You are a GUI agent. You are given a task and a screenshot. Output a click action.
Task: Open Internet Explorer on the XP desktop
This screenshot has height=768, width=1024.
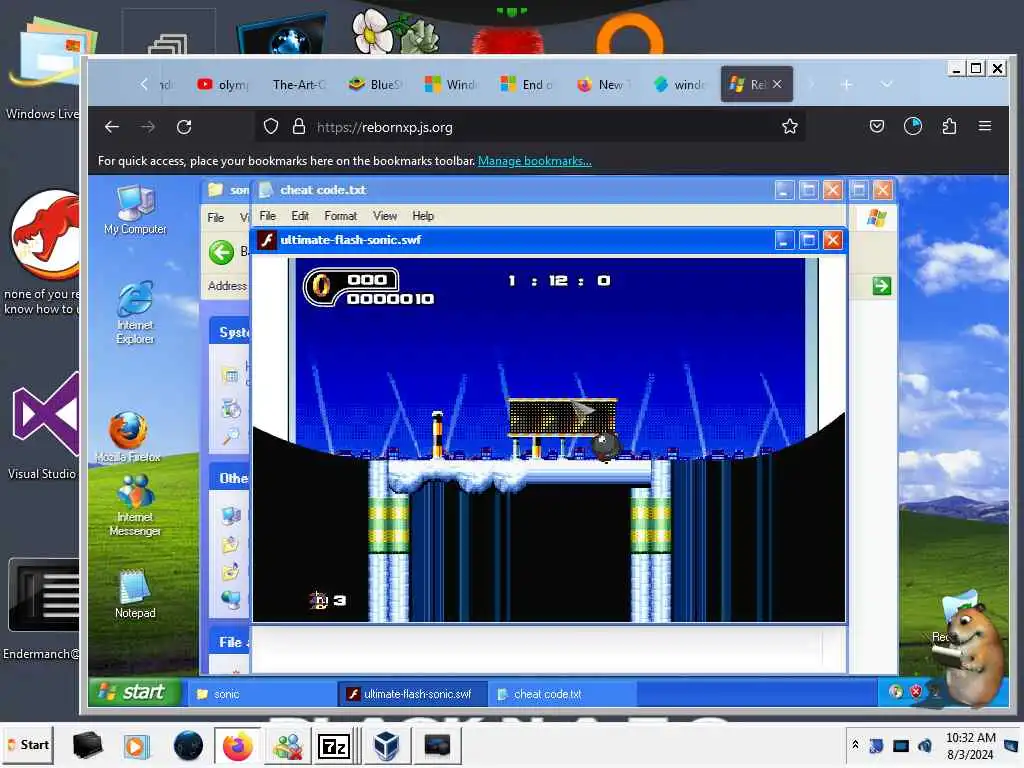point(135,312)
